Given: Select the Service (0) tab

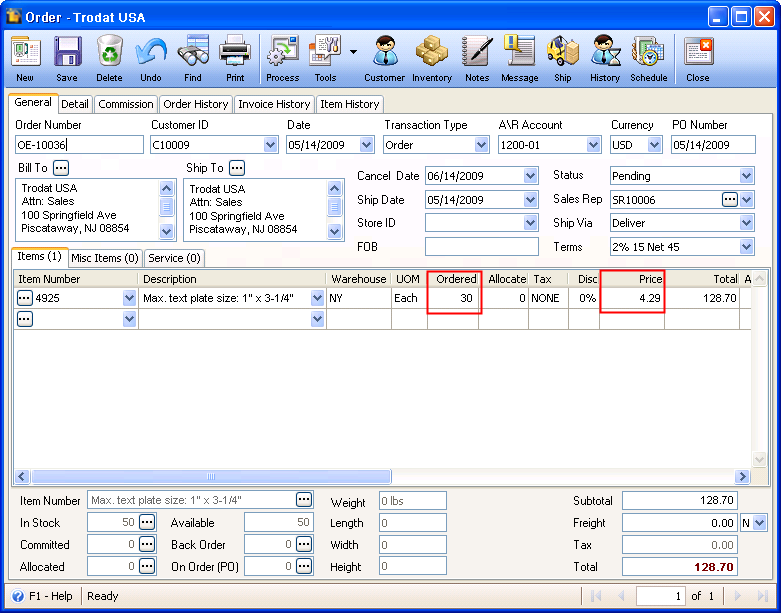Looking at the screenshot, I should [174, 258].
